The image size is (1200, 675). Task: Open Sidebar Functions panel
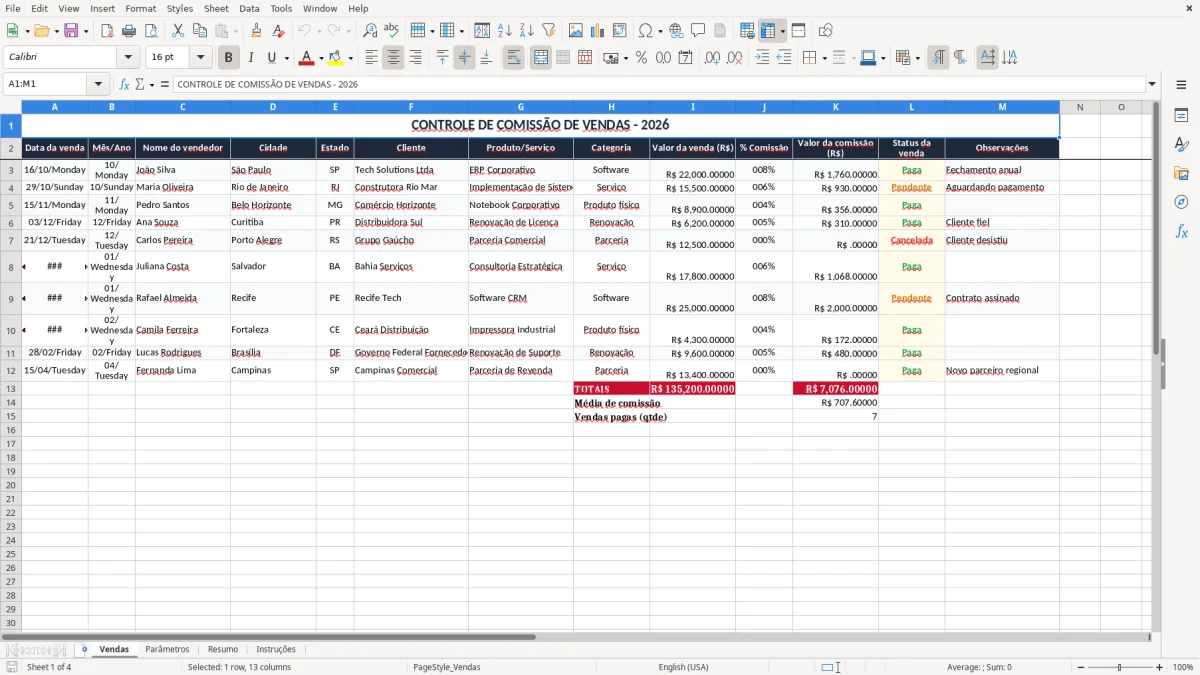click(x=1181, y=232)
